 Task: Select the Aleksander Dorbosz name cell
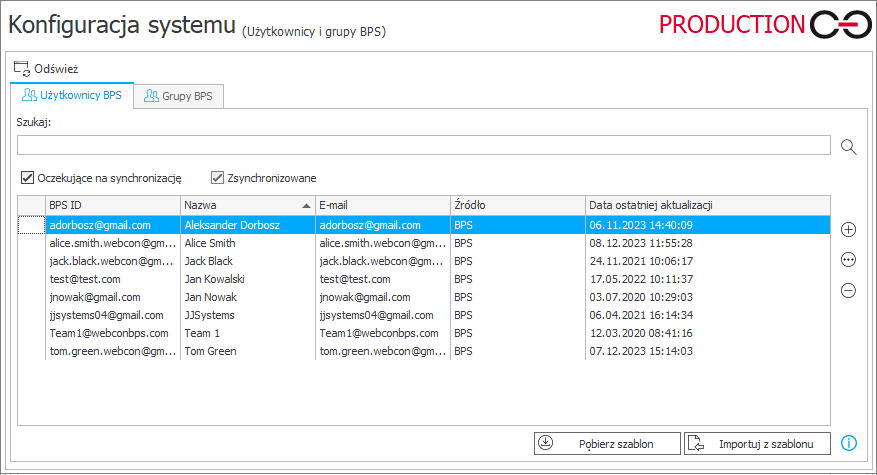(x=248, y=225)
